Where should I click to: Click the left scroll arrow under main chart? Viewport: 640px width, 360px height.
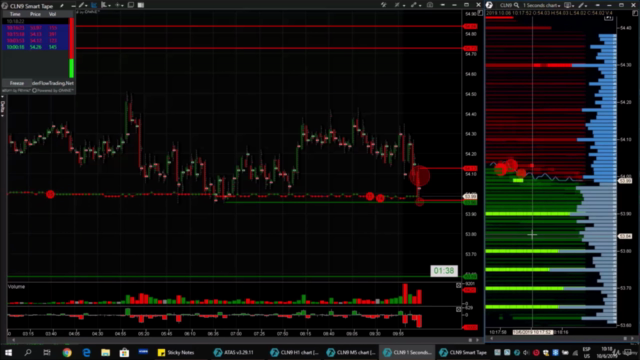click(x=13, y=340)
